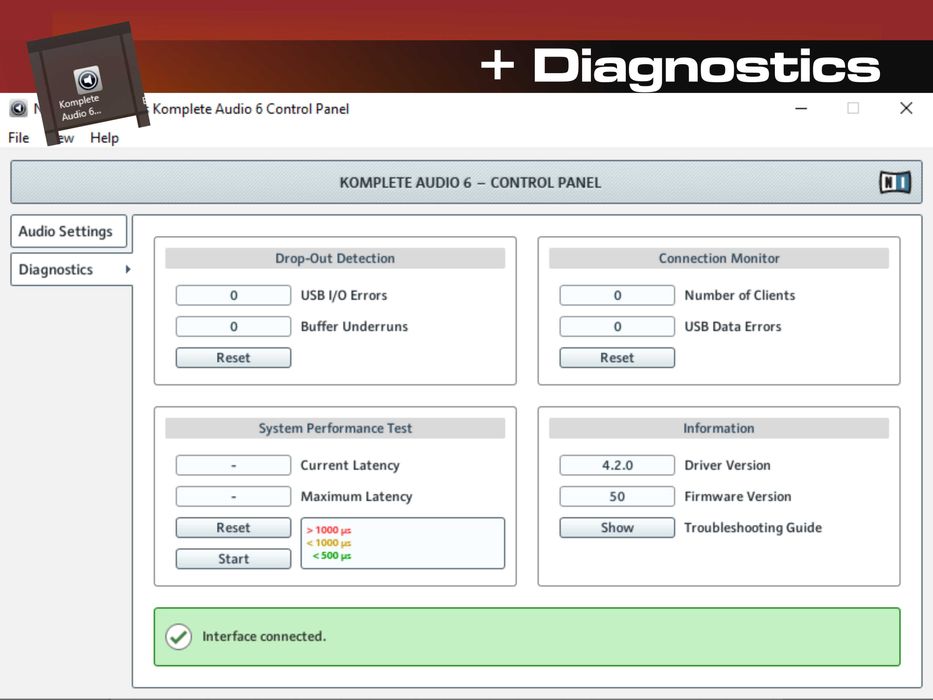Click the 'Interface connected.' status message
The height and width of the screenshot is (700, 933).
click(264, 636)
